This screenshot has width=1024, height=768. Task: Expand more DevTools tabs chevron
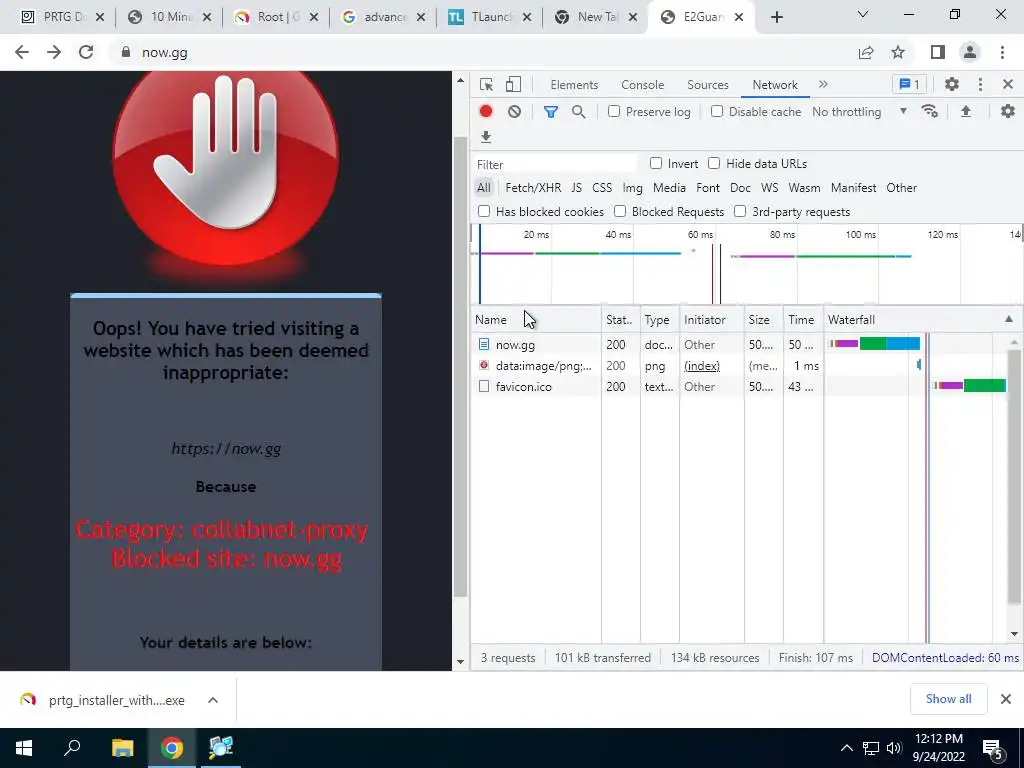[823, 84]
